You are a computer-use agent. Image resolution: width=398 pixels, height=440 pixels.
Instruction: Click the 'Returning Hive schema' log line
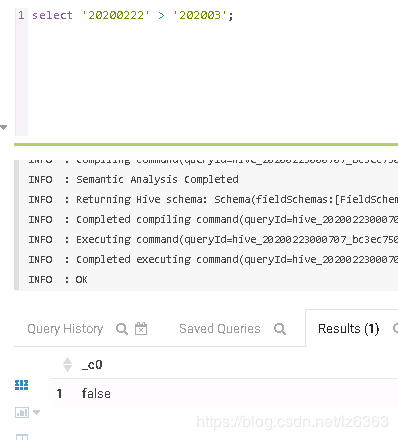click(213, 199)
